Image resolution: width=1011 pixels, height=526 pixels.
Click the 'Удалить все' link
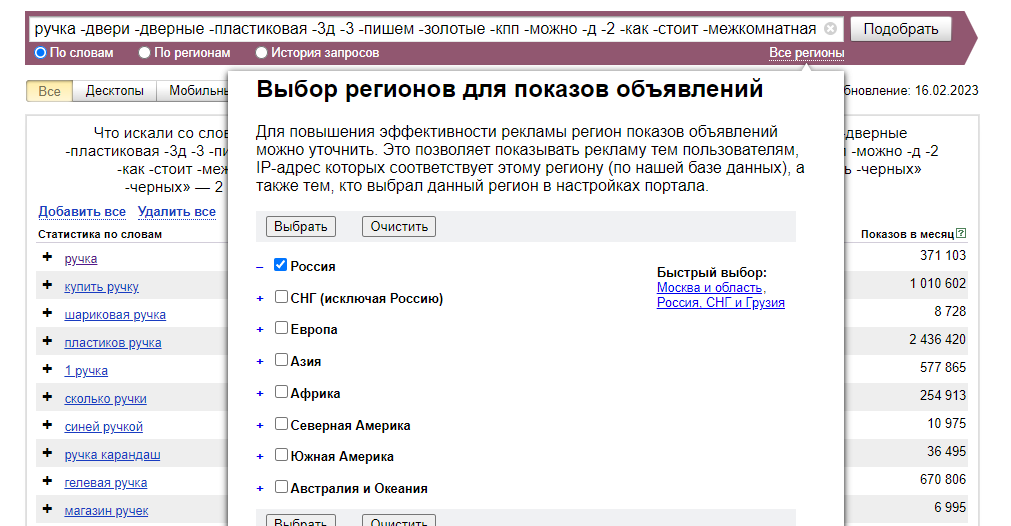177,211
